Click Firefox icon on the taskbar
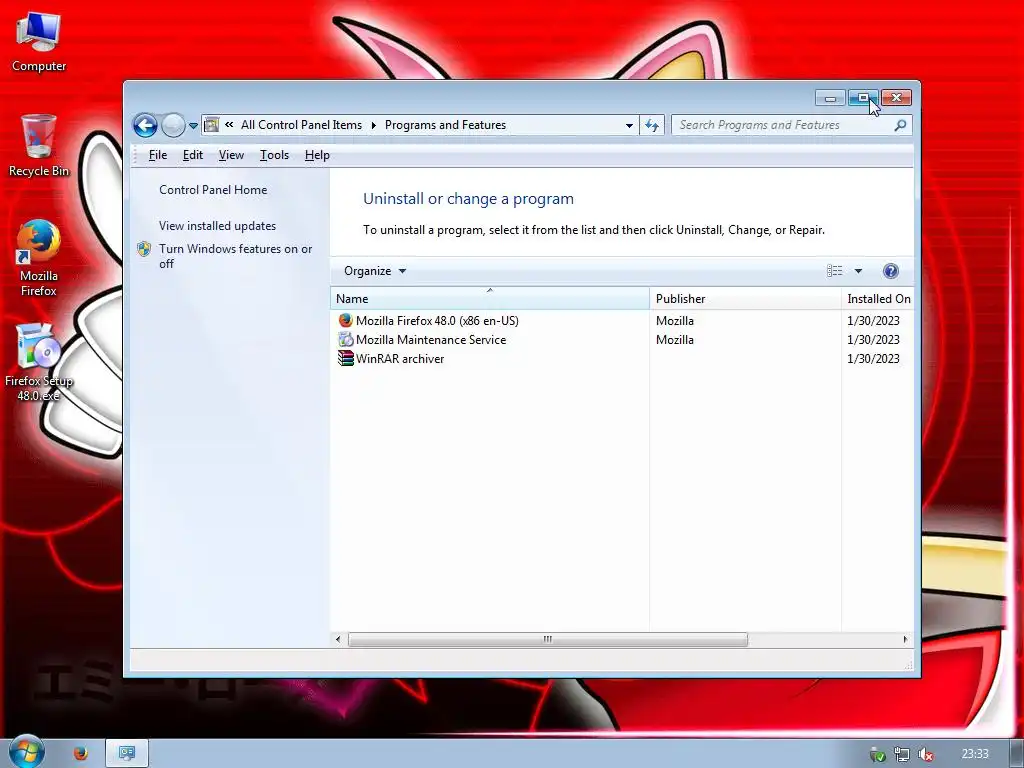The height and width of the screenshot is (768, 1024). [80, 753]
